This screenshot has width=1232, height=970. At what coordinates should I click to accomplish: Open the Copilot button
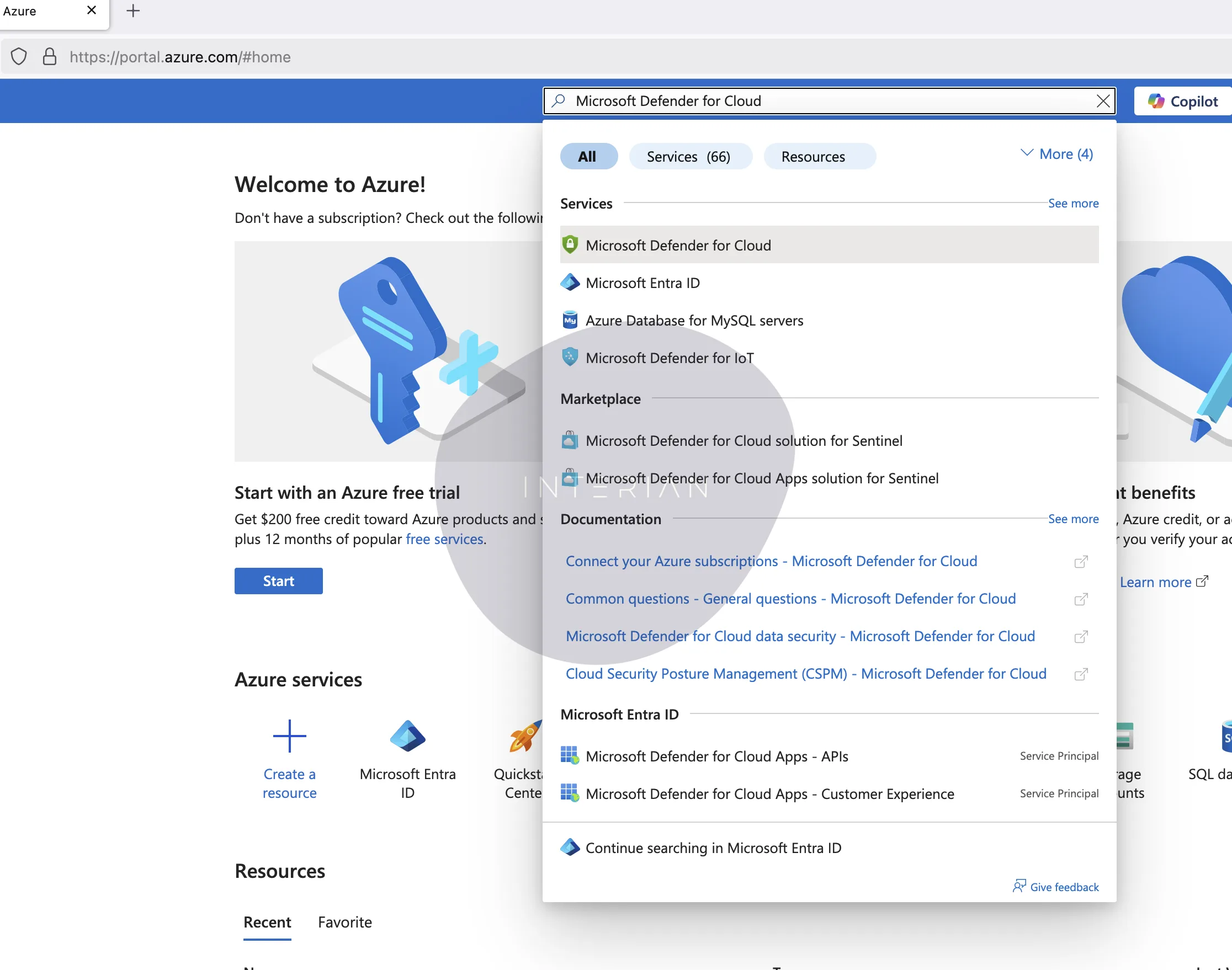1183,101
